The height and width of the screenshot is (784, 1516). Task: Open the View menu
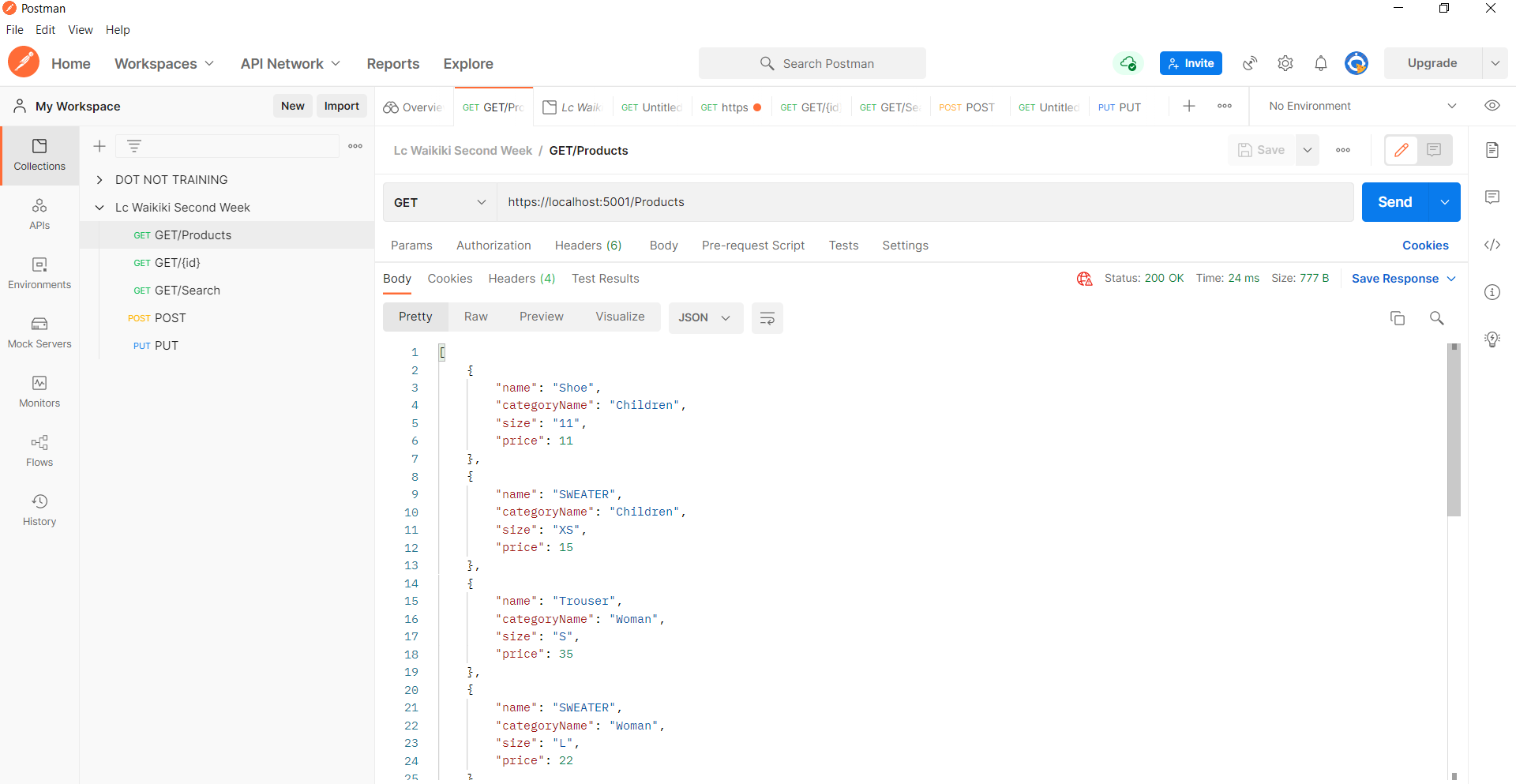point(80,30)
